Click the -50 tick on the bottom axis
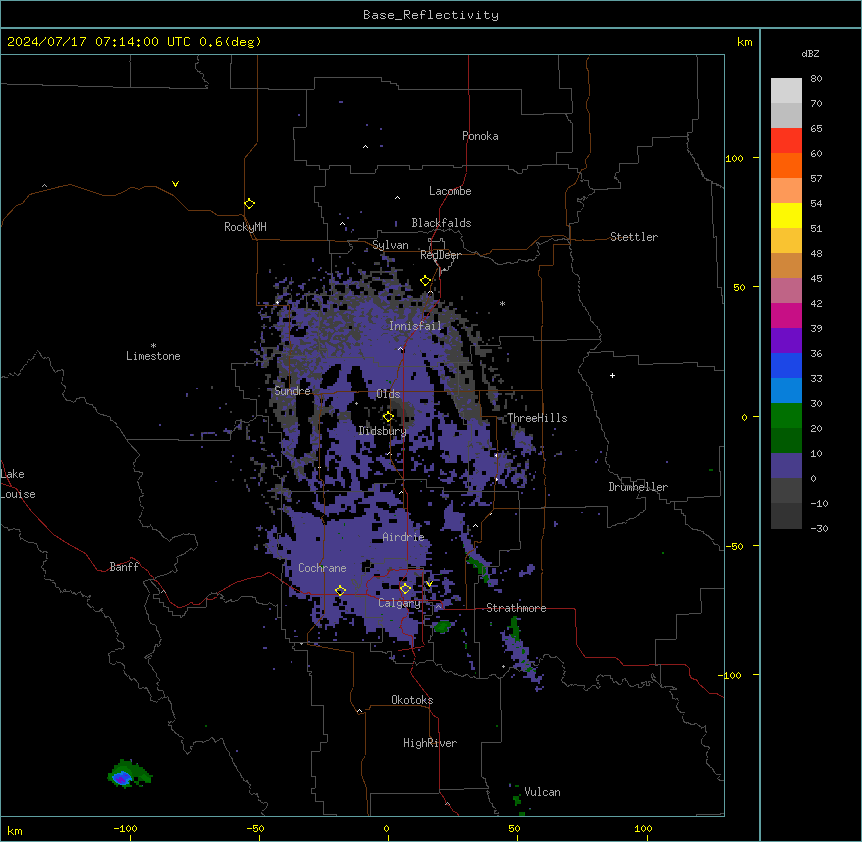This screenshot has width=862, height=842. click(255, 828)
